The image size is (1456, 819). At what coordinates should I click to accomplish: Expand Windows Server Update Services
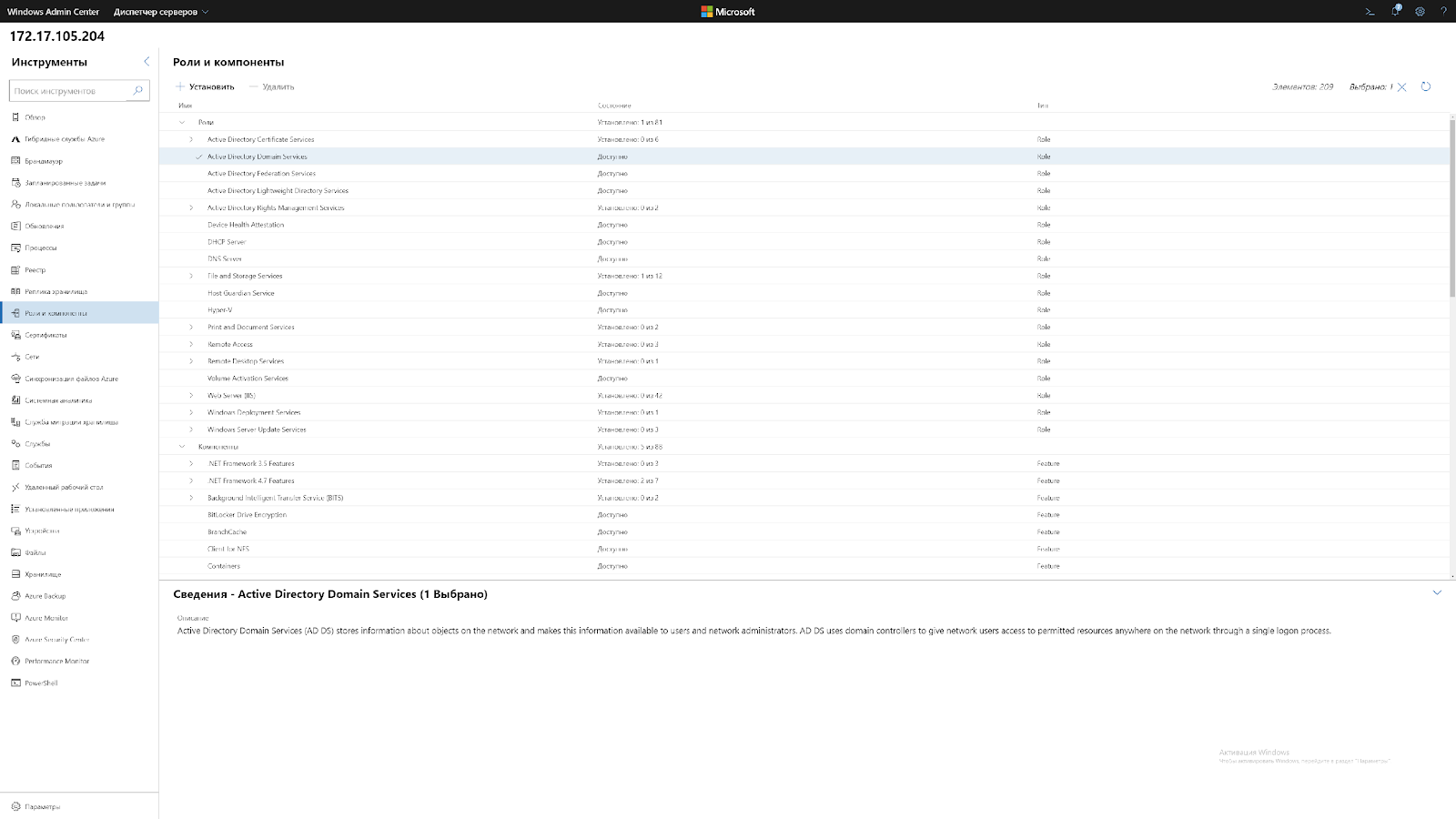[x=191, y=430]
